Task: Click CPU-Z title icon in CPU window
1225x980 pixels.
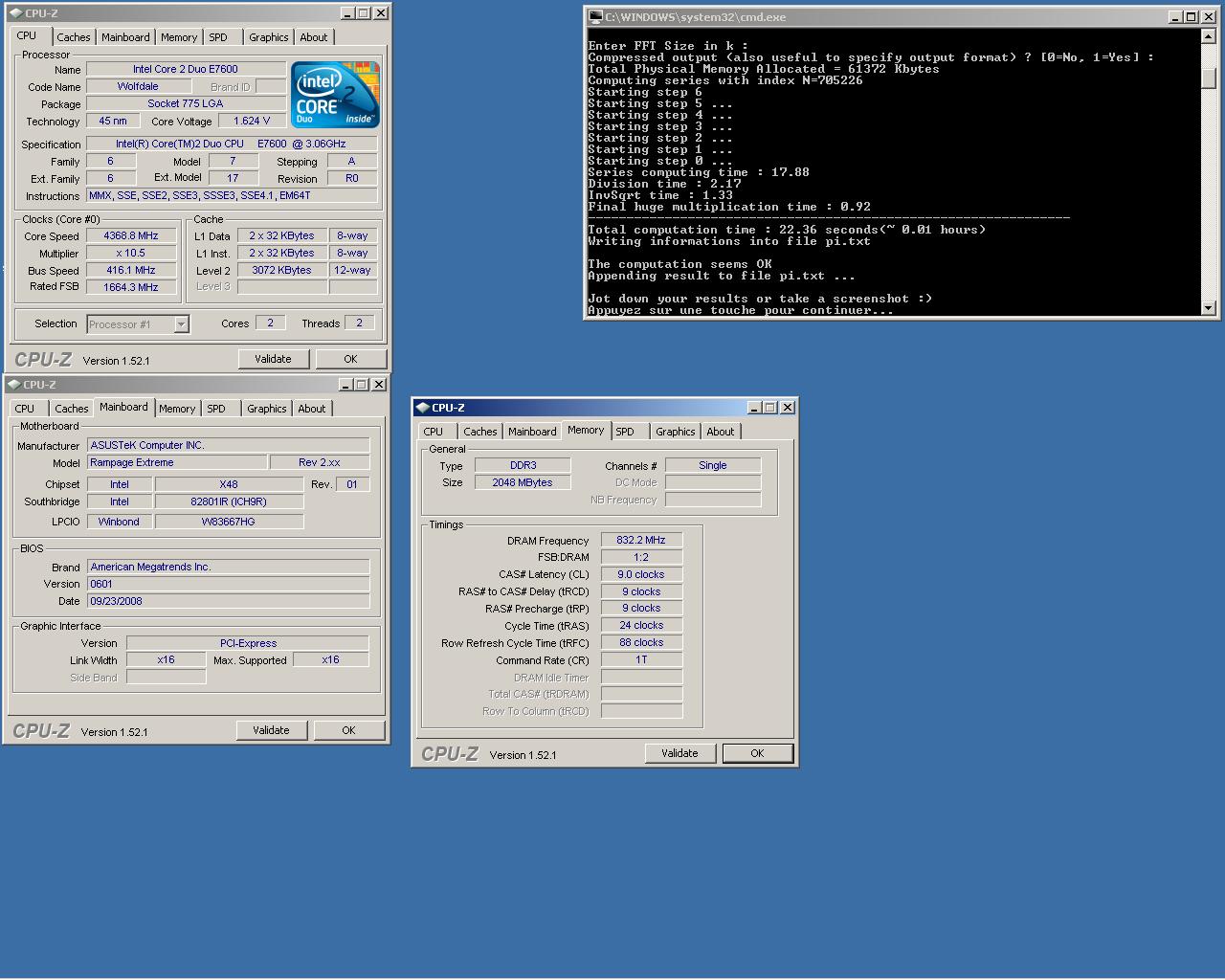Action: [14, 13]
